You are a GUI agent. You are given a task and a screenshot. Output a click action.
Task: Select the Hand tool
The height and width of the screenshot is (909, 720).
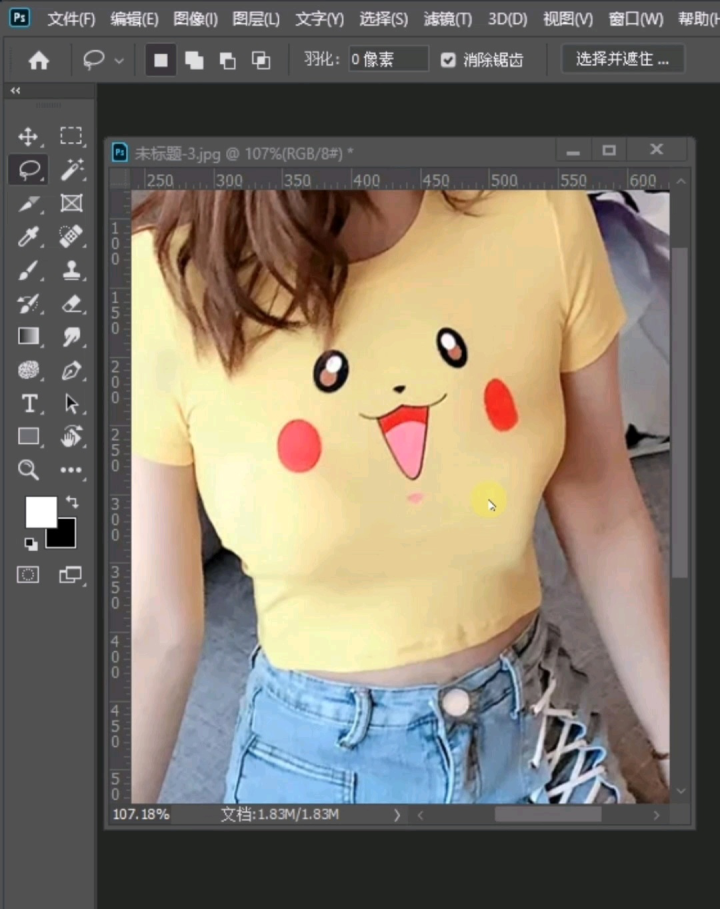click(x=71, y=436)
